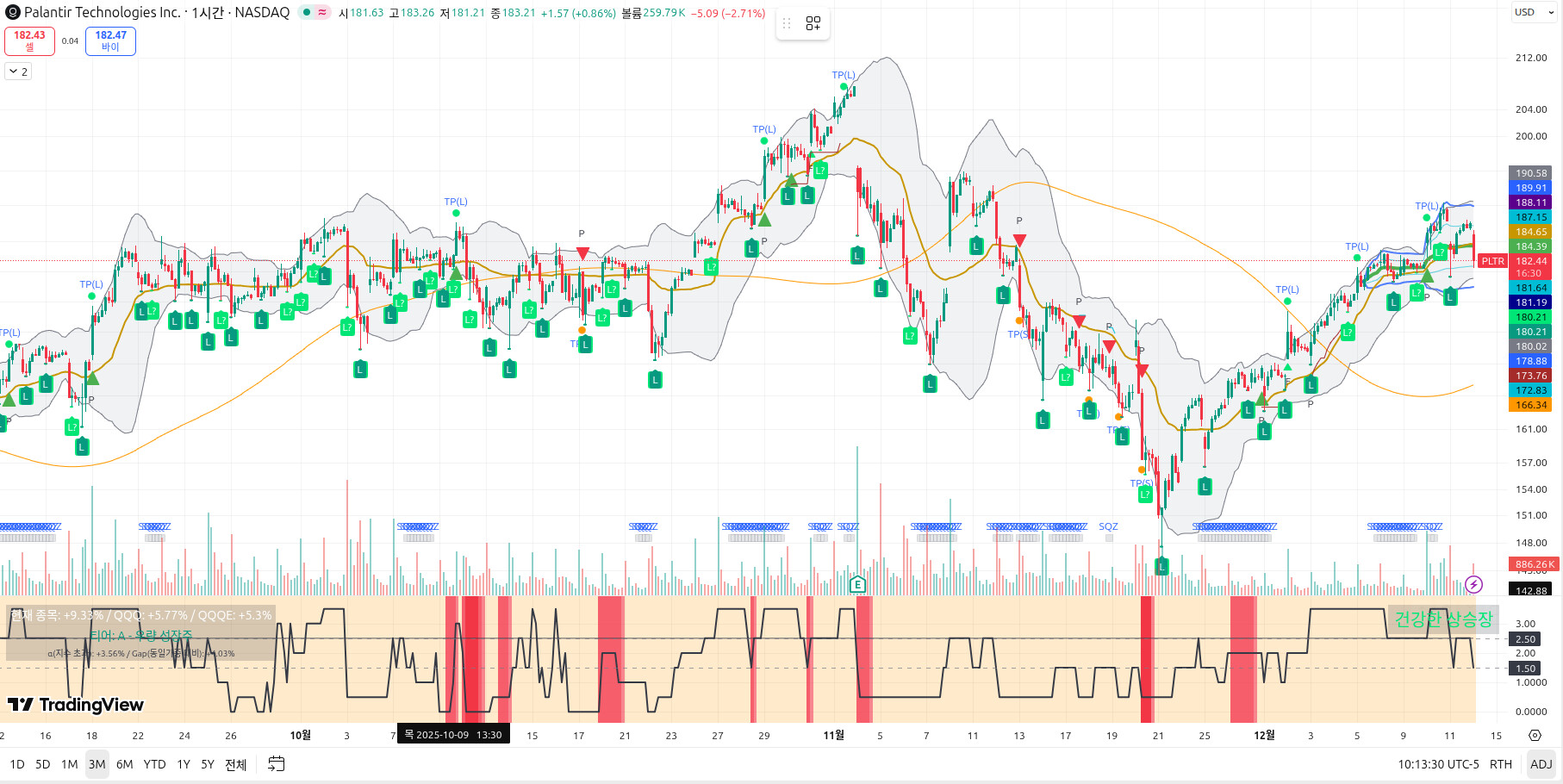The width and height of the screenshot is (1563, 784).
Task: Select the 전체 (all) time range
Action: (236, 764)
